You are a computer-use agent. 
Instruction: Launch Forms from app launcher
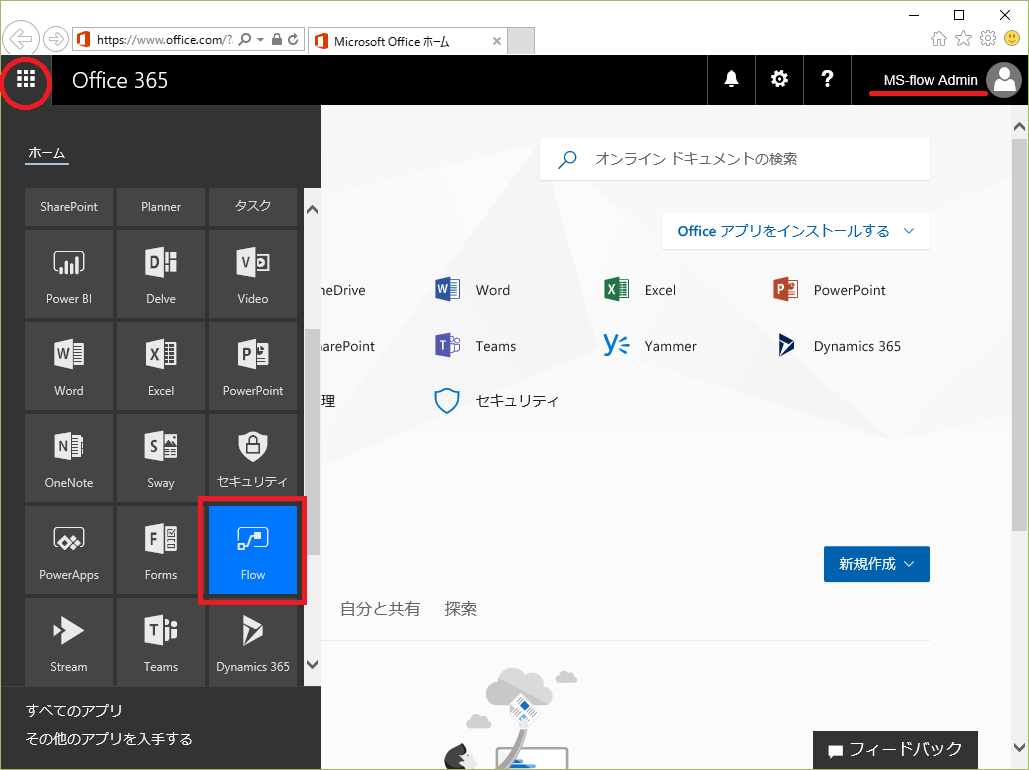click(x=161, y=549)
